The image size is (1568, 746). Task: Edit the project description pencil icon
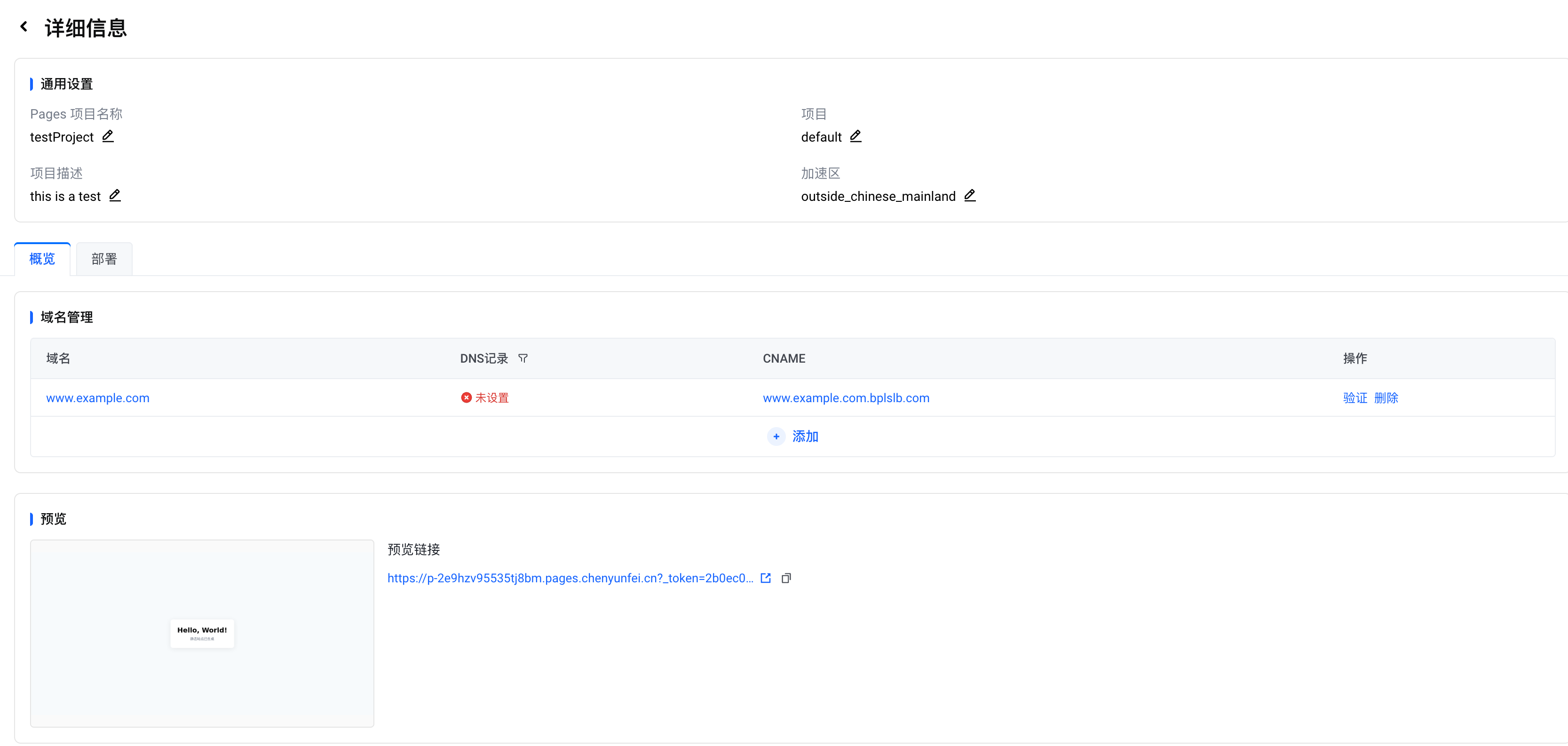coord(114,196)
